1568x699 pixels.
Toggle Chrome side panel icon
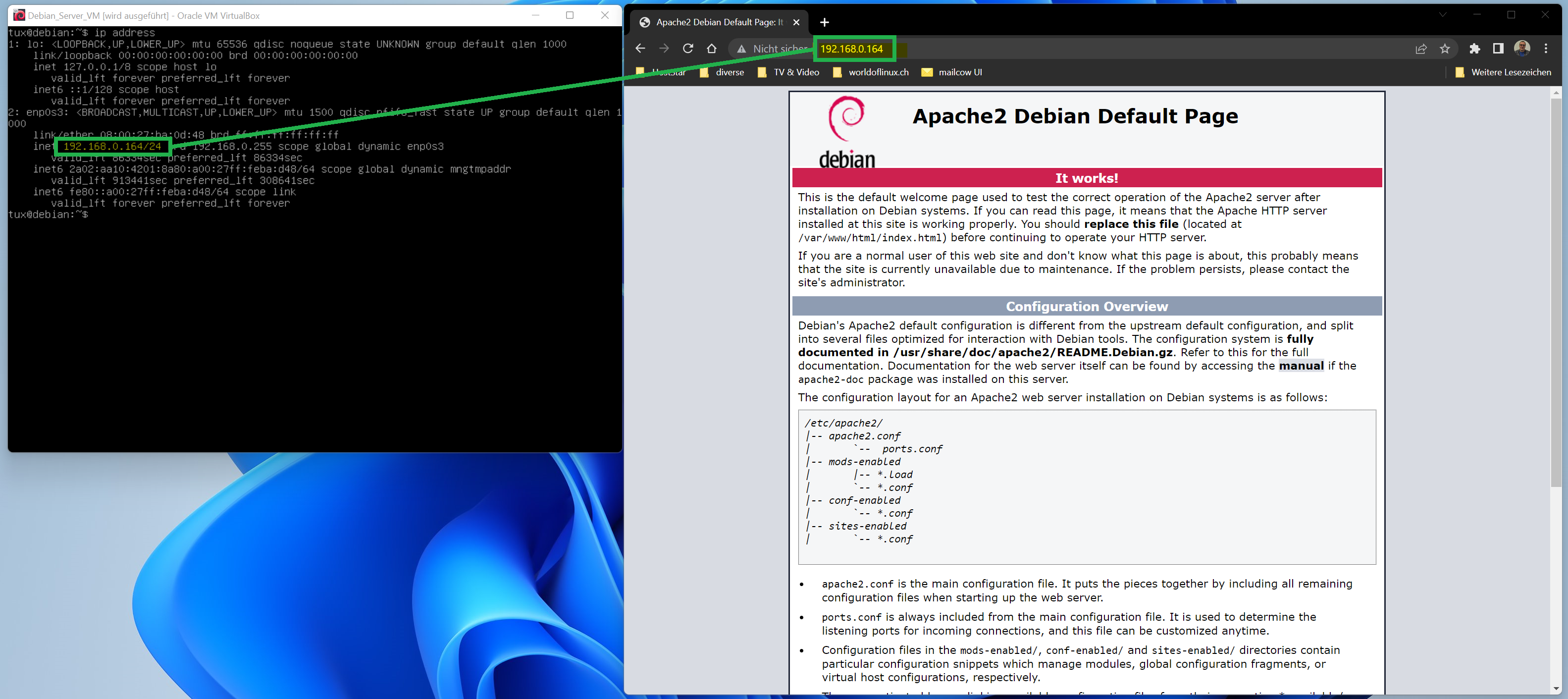pos(1498,49)
